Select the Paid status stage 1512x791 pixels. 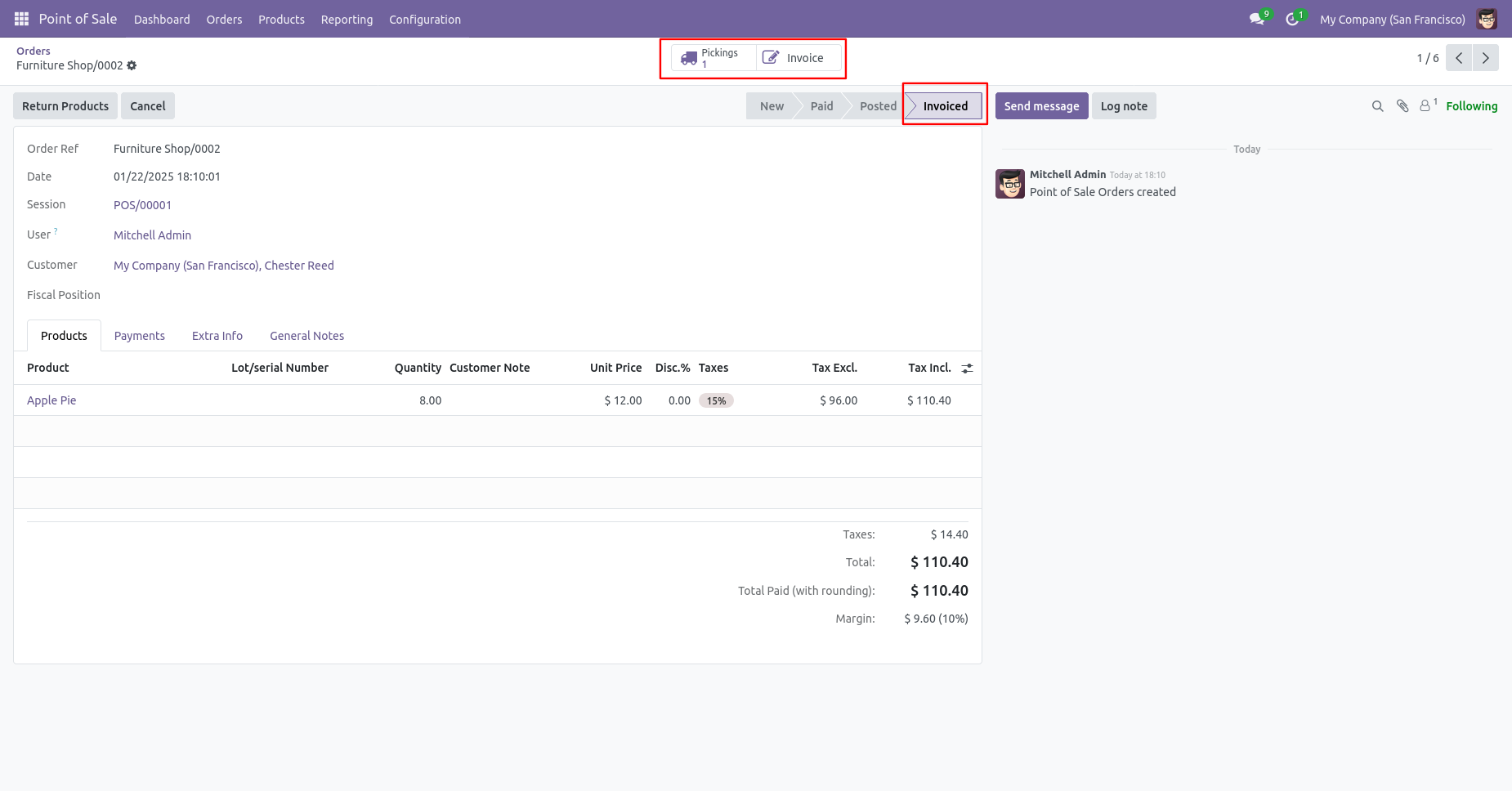[x=821, y=106]
